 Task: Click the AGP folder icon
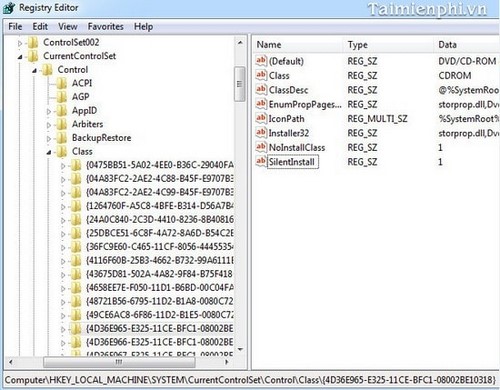(61, 97)
